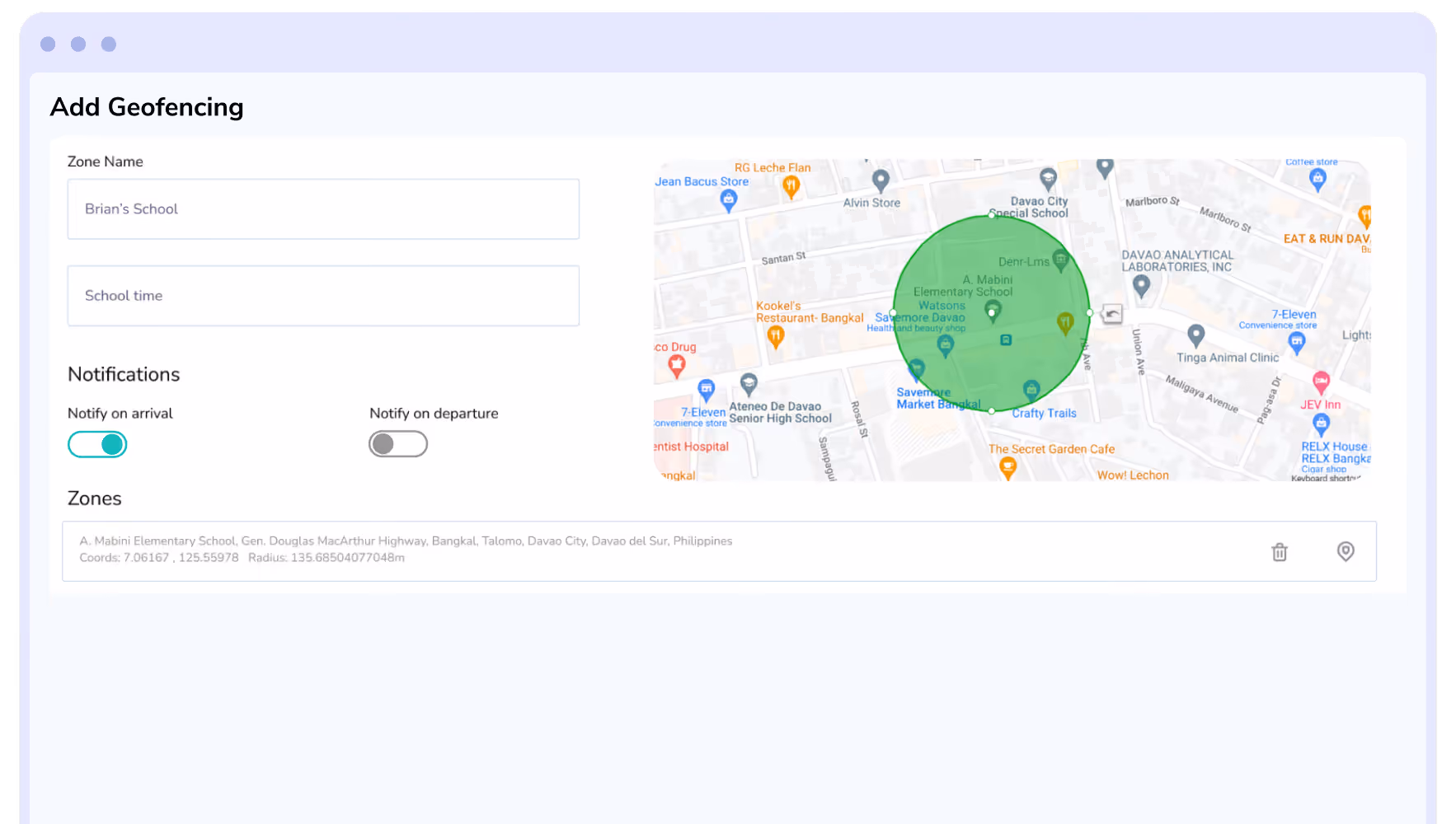1456x824 pixels.
Task: Open the RELX House shop pin
Action: tap(1321, 424)
